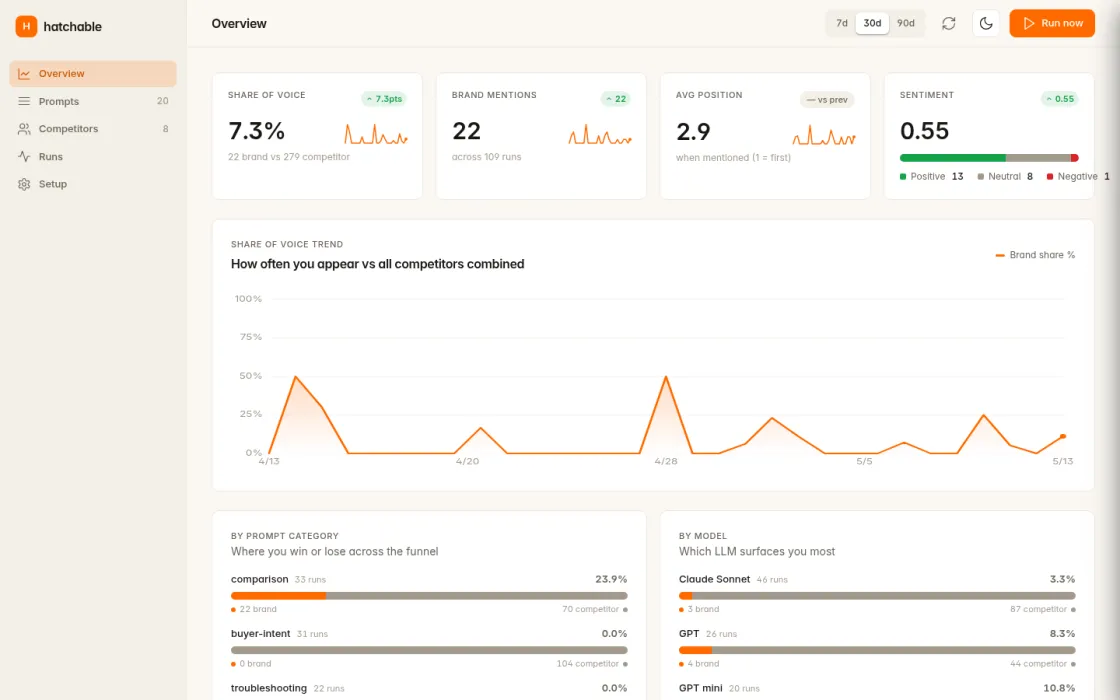Click the 7.3pts change badge

pyautogui.click(x=384, y=99)
